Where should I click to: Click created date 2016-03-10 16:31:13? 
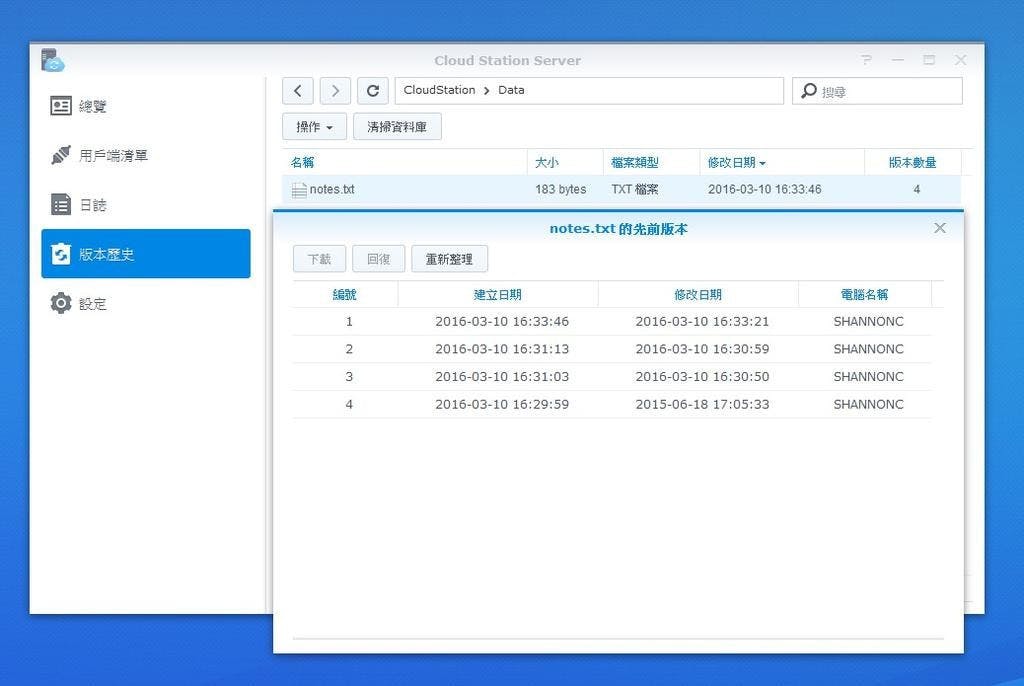502,349
